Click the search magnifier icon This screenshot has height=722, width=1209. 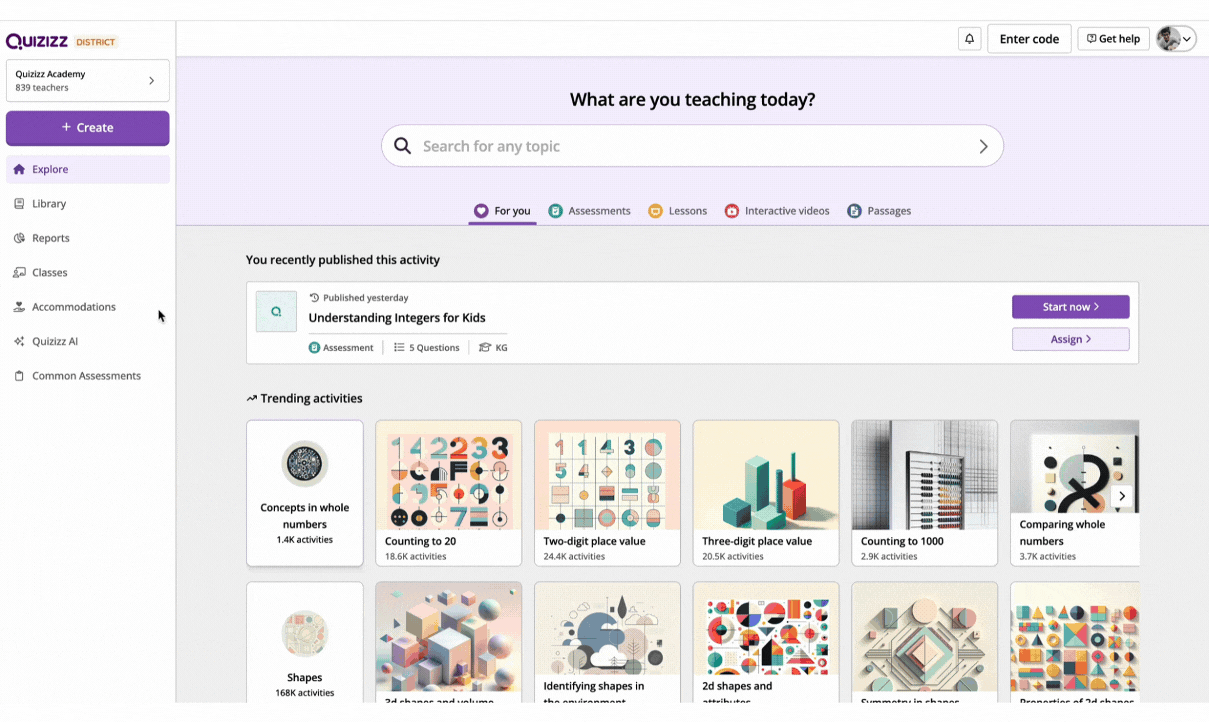pyautogui.click(x=402, y=146)
